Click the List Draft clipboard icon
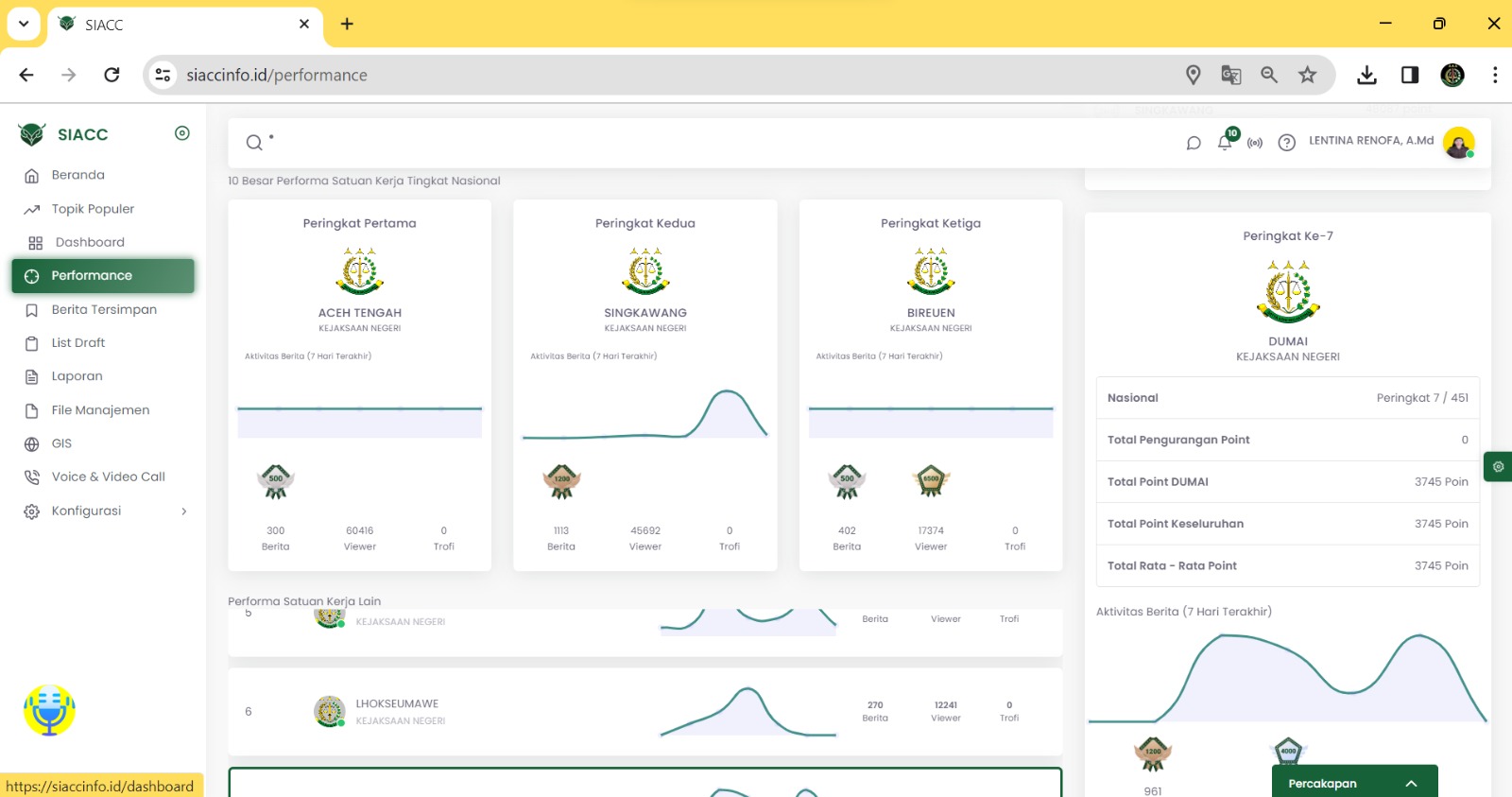 point(32,344)
